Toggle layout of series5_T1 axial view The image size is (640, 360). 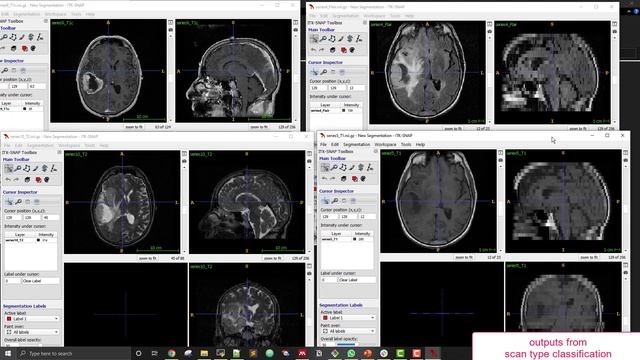(501, 153)
